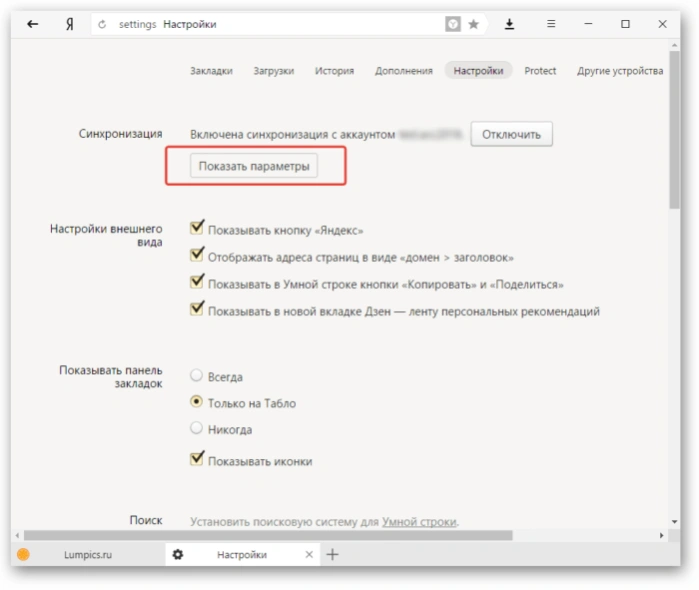699x590 pixels.
Task: Switch to the Lumpics.ru tab
Action: tap(88, 554)
